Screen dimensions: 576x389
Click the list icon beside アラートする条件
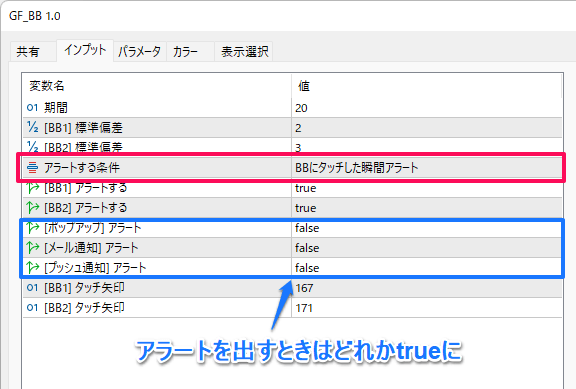tap(32, 168)
